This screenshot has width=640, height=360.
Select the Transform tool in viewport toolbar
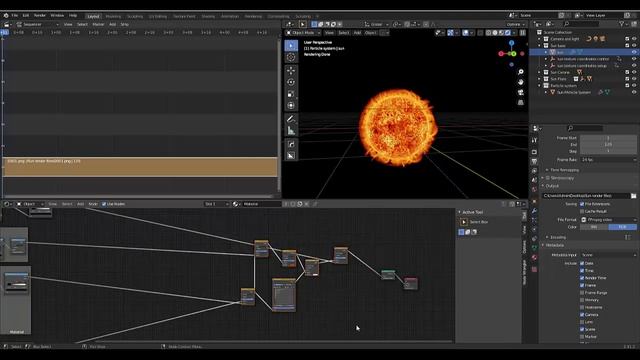[x=291, y=105]
